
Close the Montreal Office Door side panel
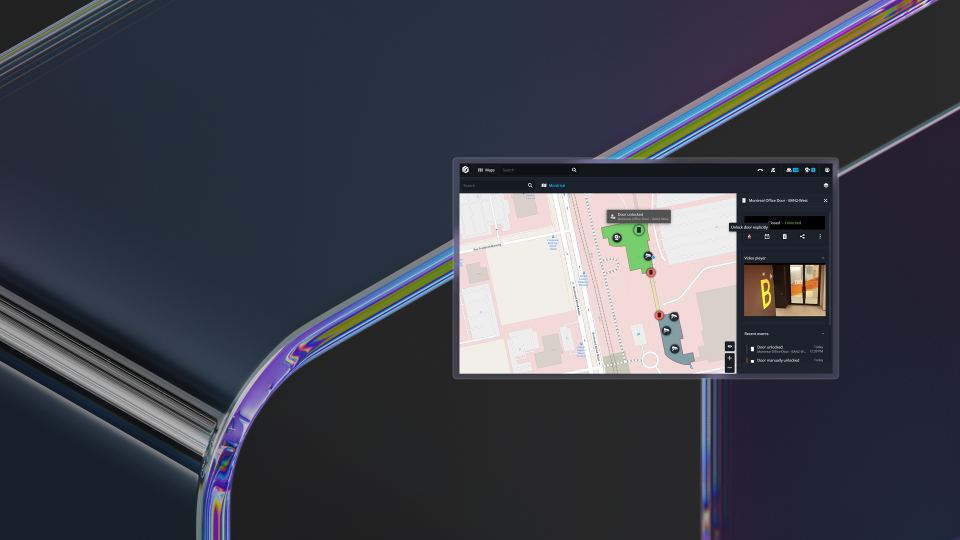coord(825,201)
